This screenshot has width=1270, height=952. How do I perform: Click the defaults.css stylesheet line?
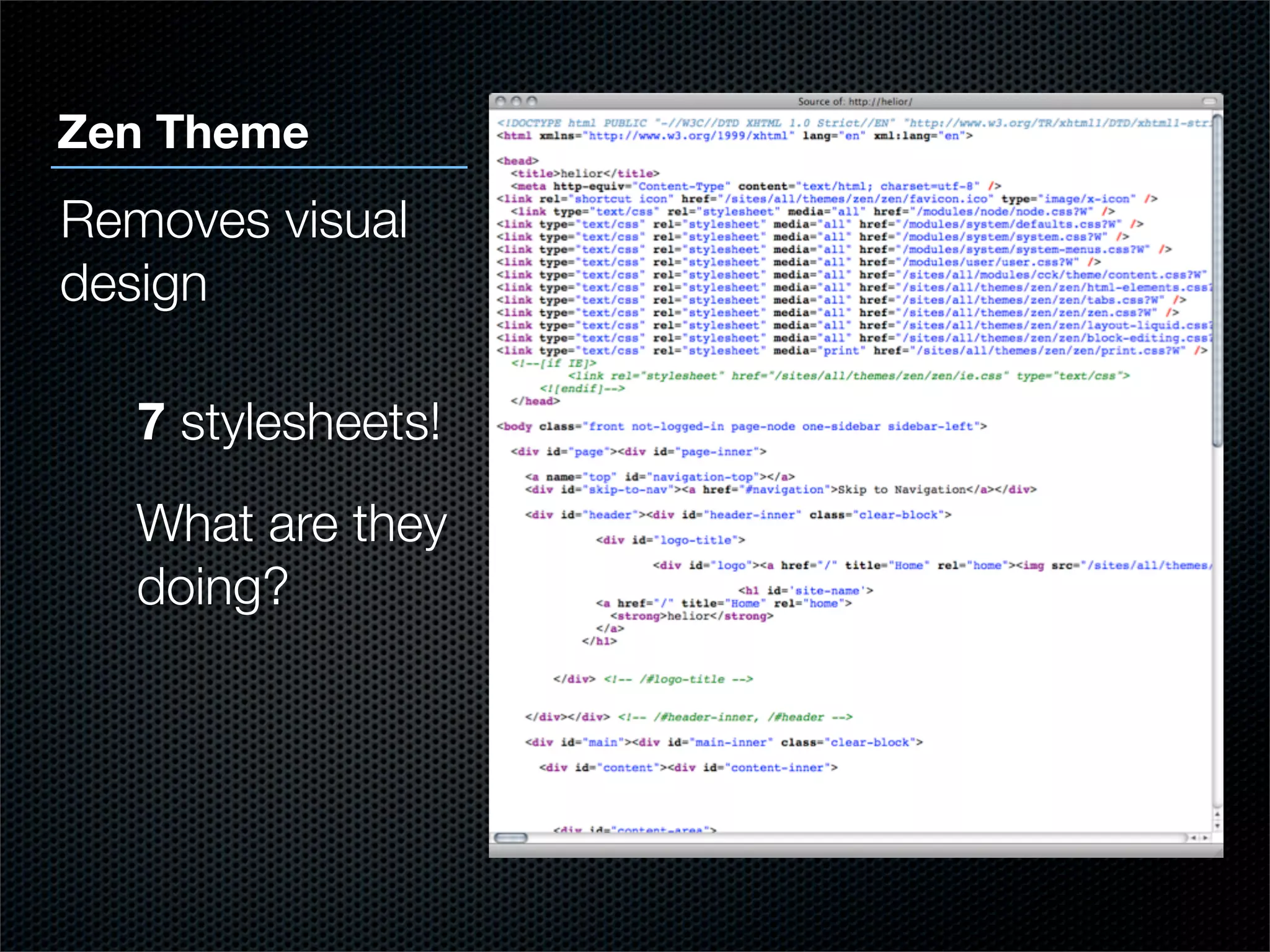tap(820, 224)
